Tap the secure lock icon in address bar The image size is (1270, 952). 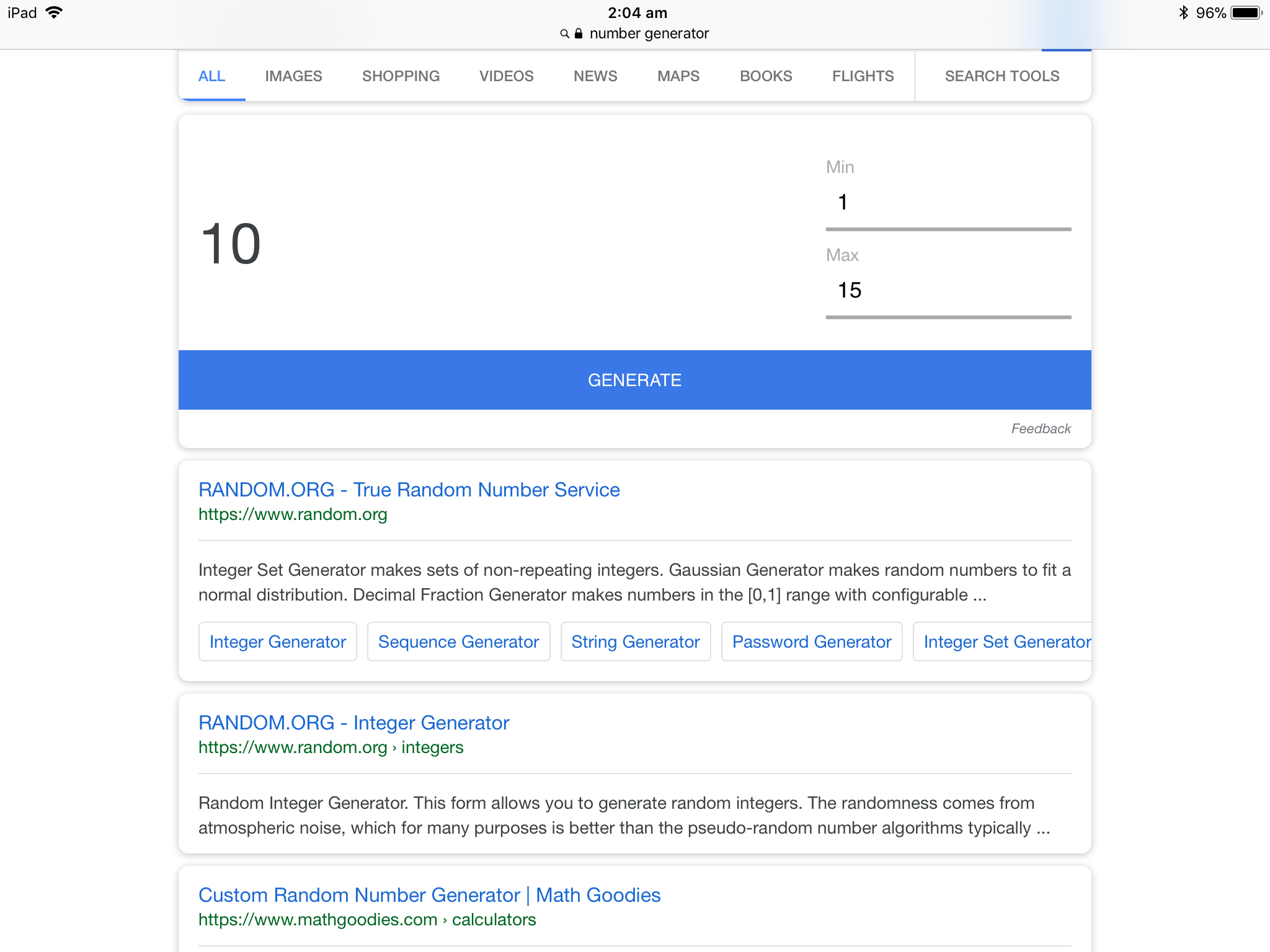point(579,33)
